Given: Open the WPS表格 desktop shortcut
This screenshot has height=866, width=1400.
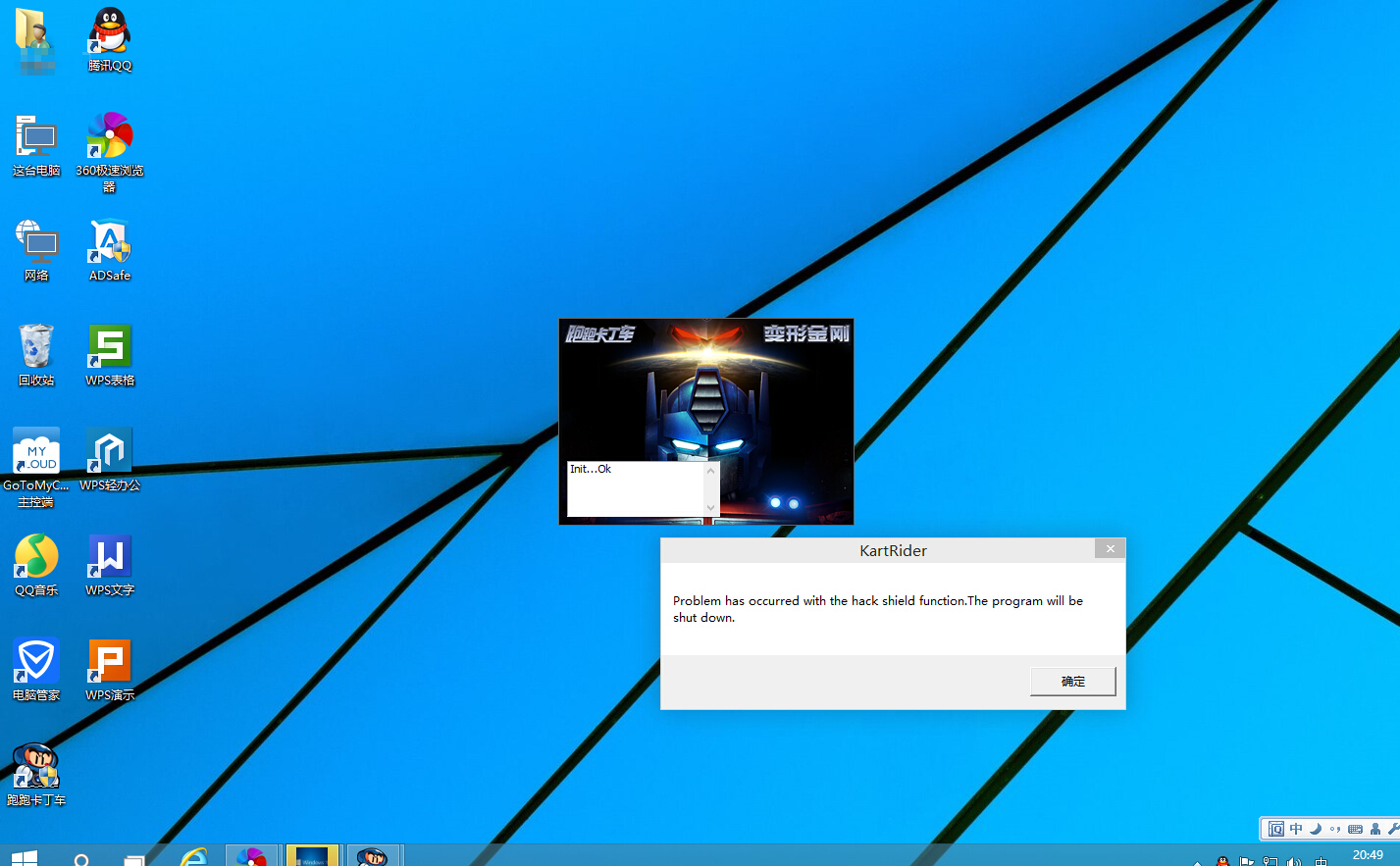Looking at the screenshot, I should 110,354.
